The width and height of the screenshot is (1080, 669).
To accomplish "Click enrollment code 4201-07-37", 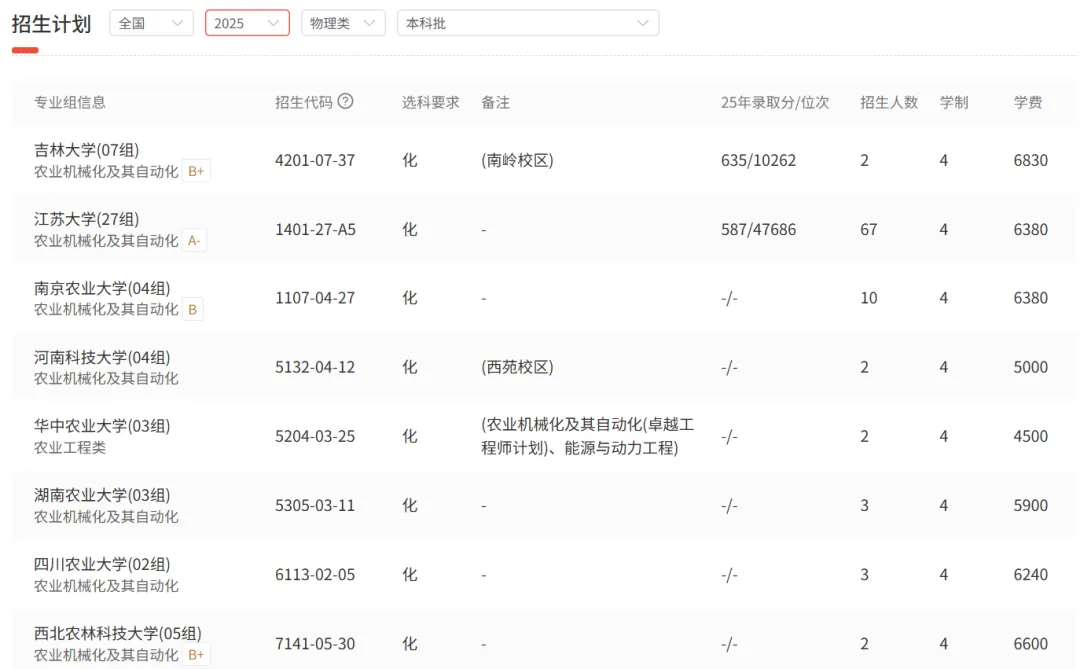I will pos(315,160).
